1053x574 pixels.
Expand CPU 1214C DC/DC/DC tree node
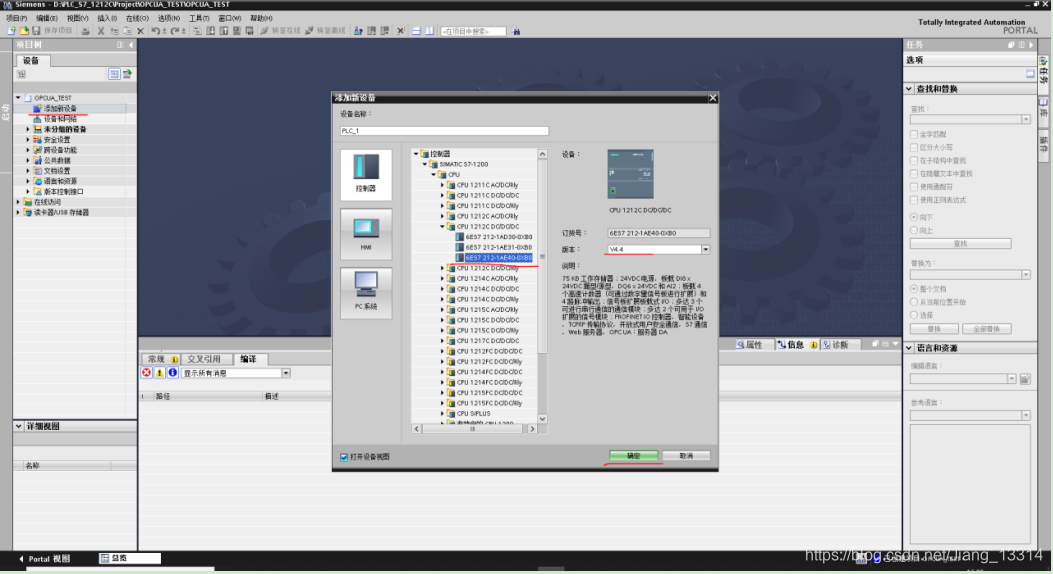pos(442,289)
